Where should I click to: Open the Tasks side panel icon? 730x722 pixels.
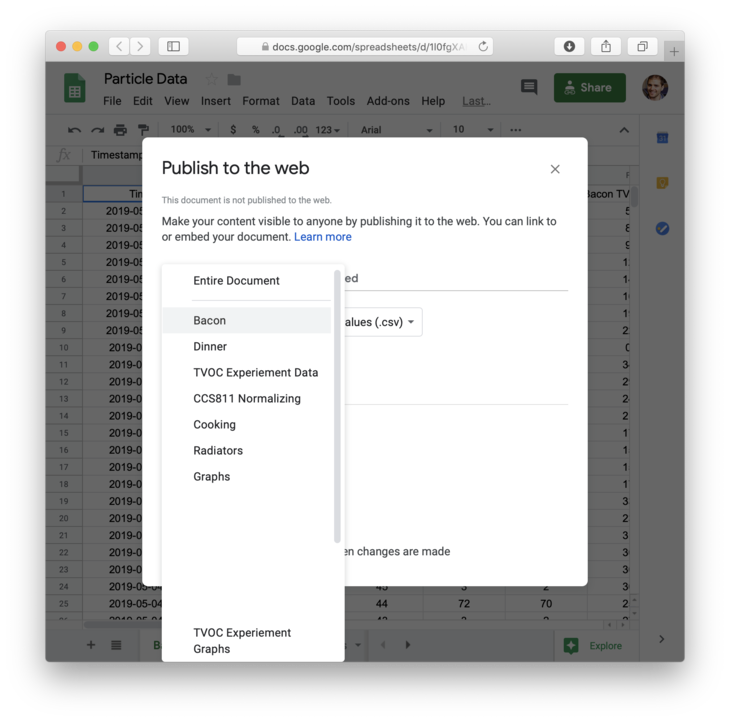pos(662,229)
